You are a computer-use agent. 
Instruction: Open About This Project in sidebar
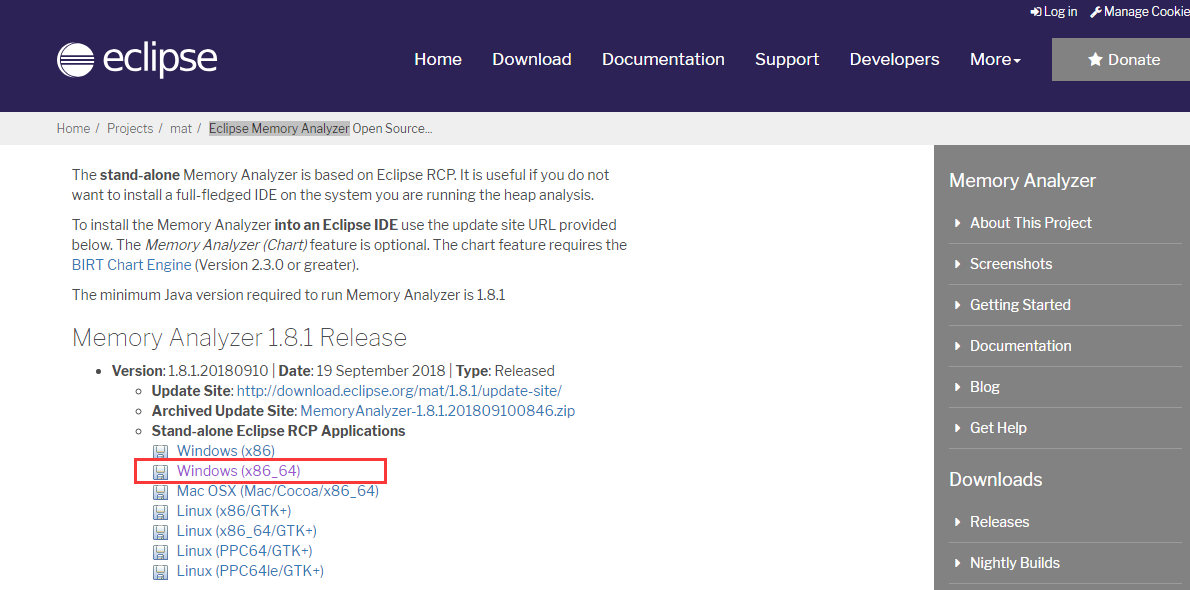(x=1031, y=222)
